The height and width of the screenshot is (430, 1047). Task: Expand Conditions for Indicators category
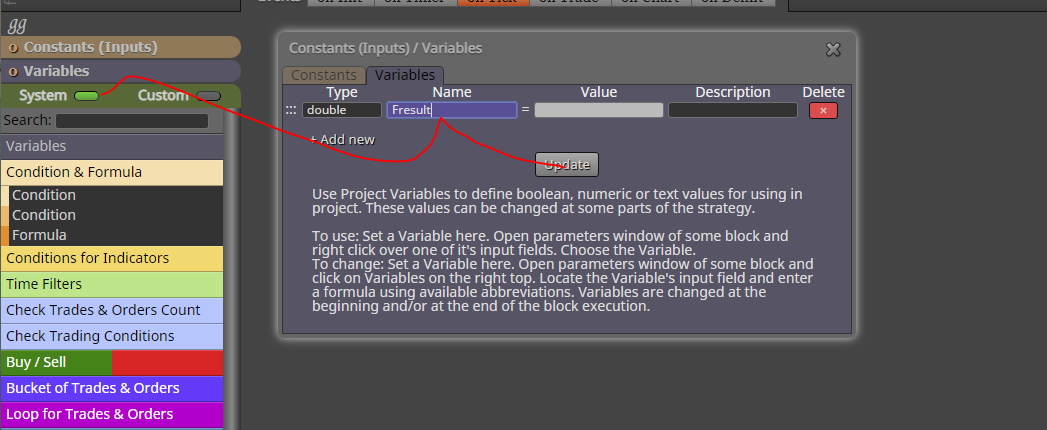[112, 258]
